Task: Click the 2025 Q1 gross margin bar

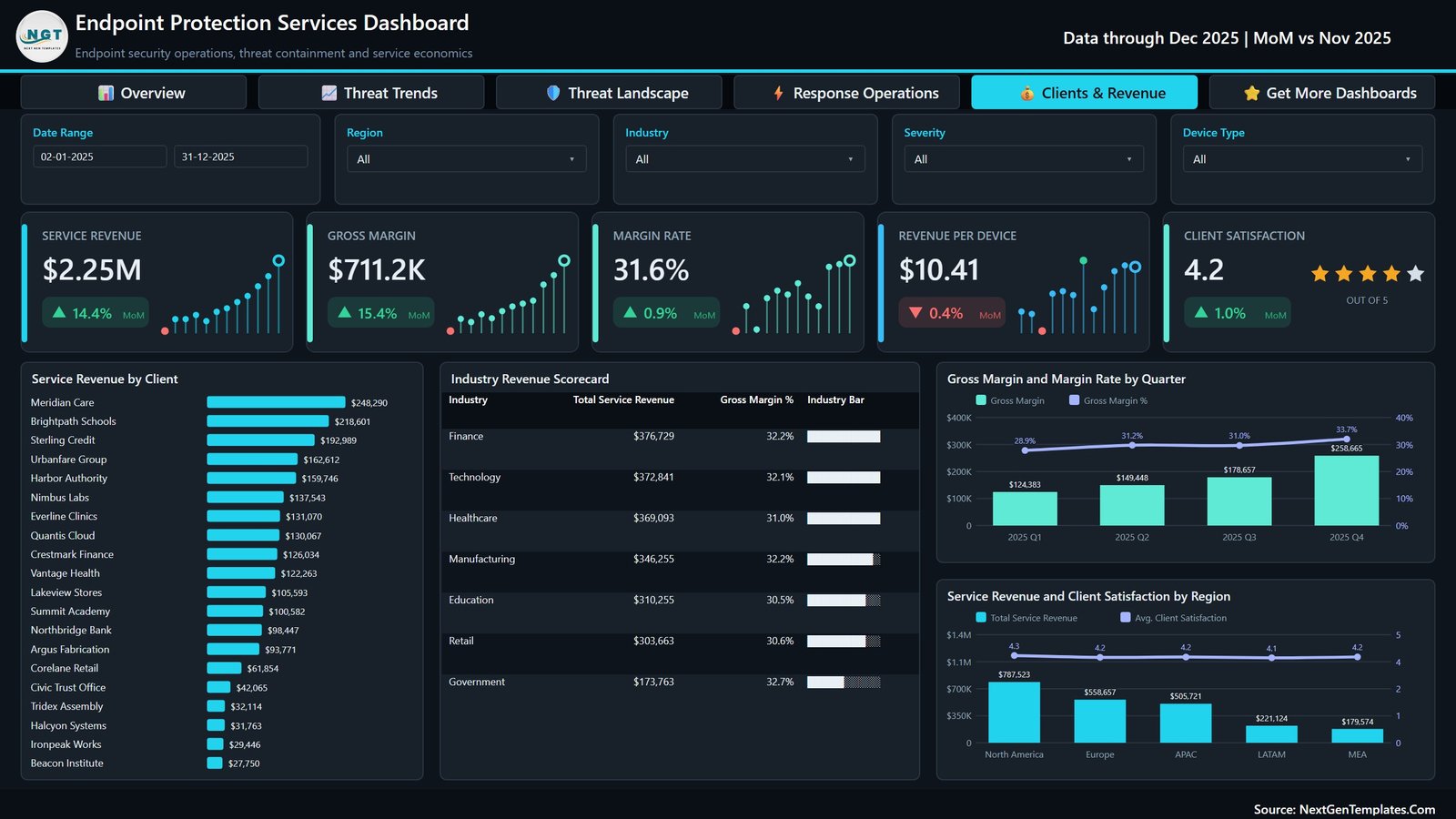Action: point(1025,509)
